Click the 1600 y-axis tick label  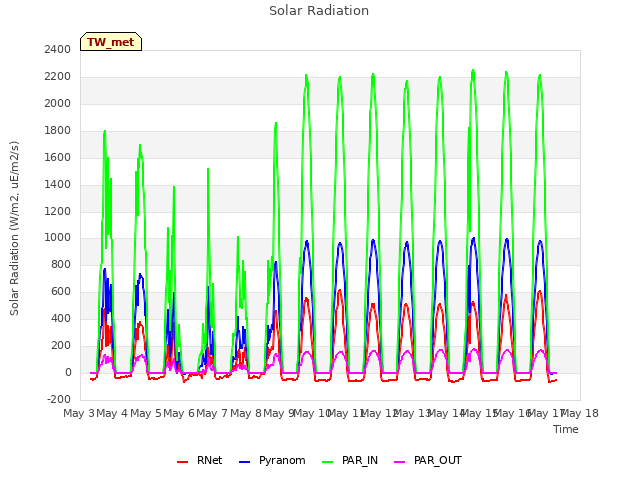[58, 157]
